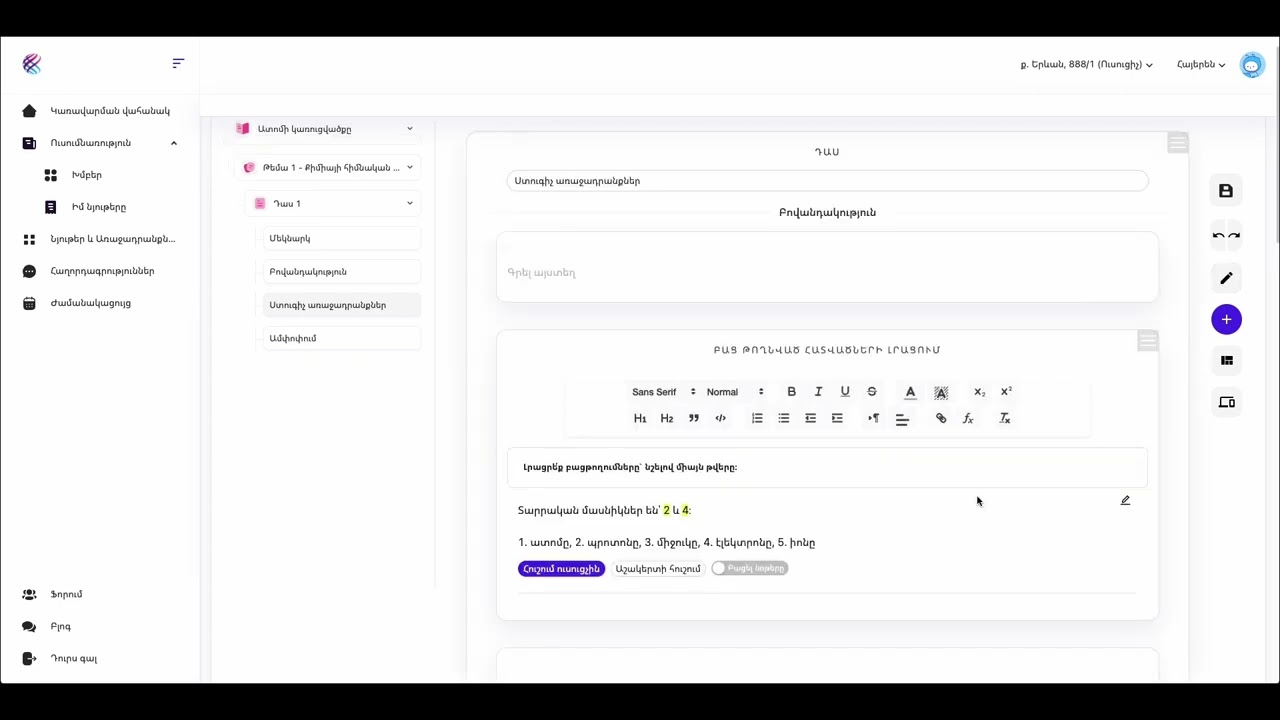
Task: Clear text formatting
Action: coord(1005,419)
